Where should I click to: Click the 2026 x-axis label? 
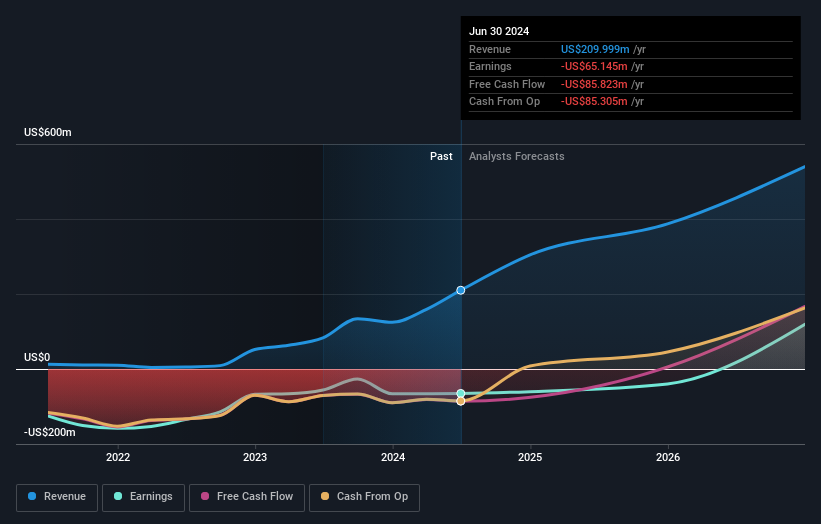coord(668,457)
